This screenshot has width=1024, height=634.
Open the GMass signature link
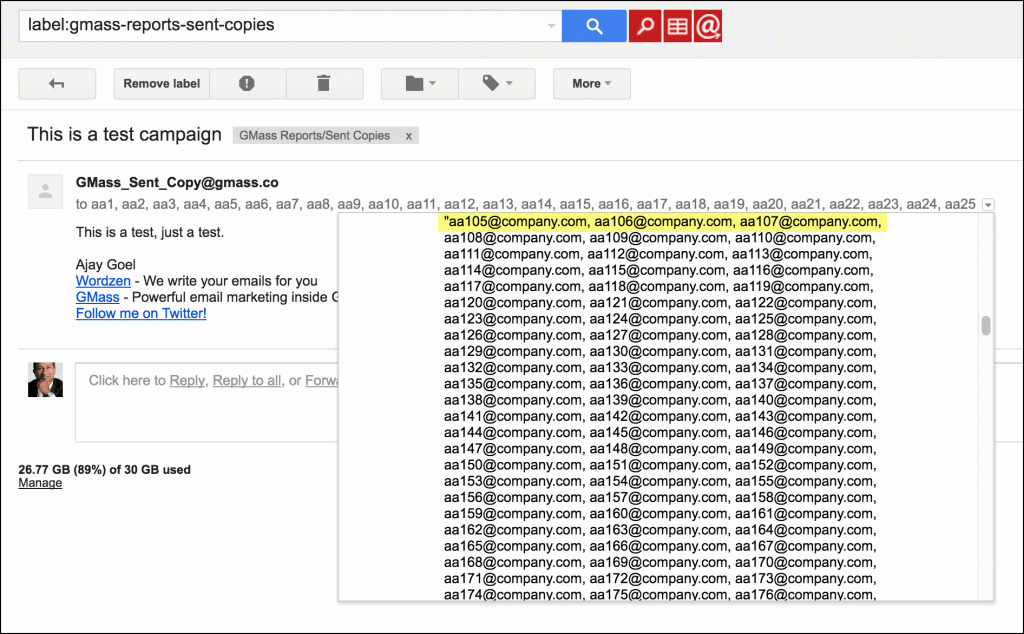(x=97, y=297)
